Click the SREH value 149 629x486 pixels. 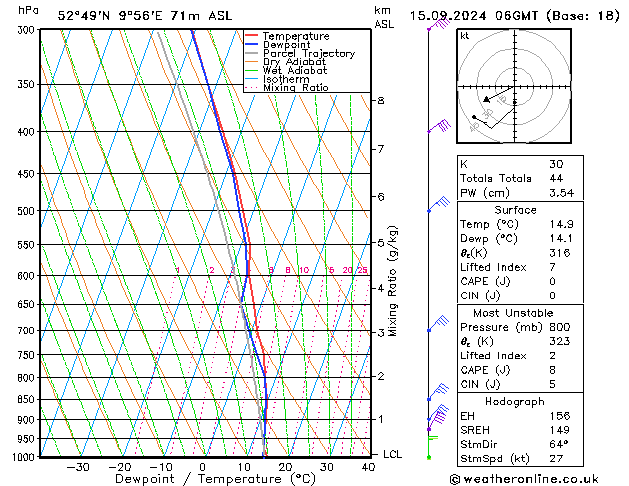pos(560,430)
